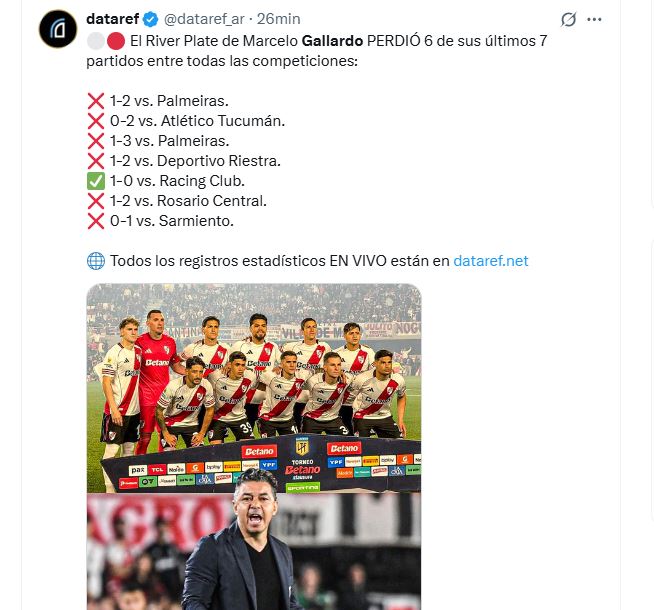
Task: Click the red circle emoji in the post
Action: 116,41
